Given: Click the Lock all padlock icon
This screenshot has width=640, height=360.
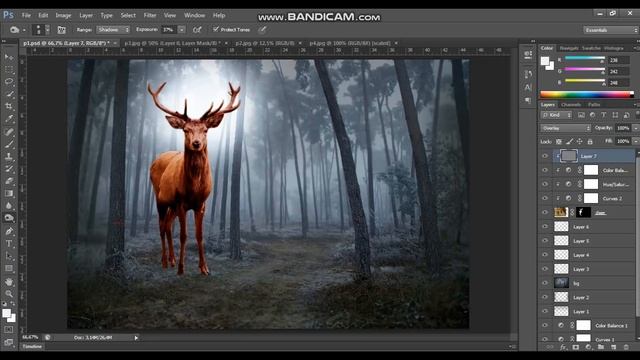Looking at the screenshot, I should coord(590,142).
